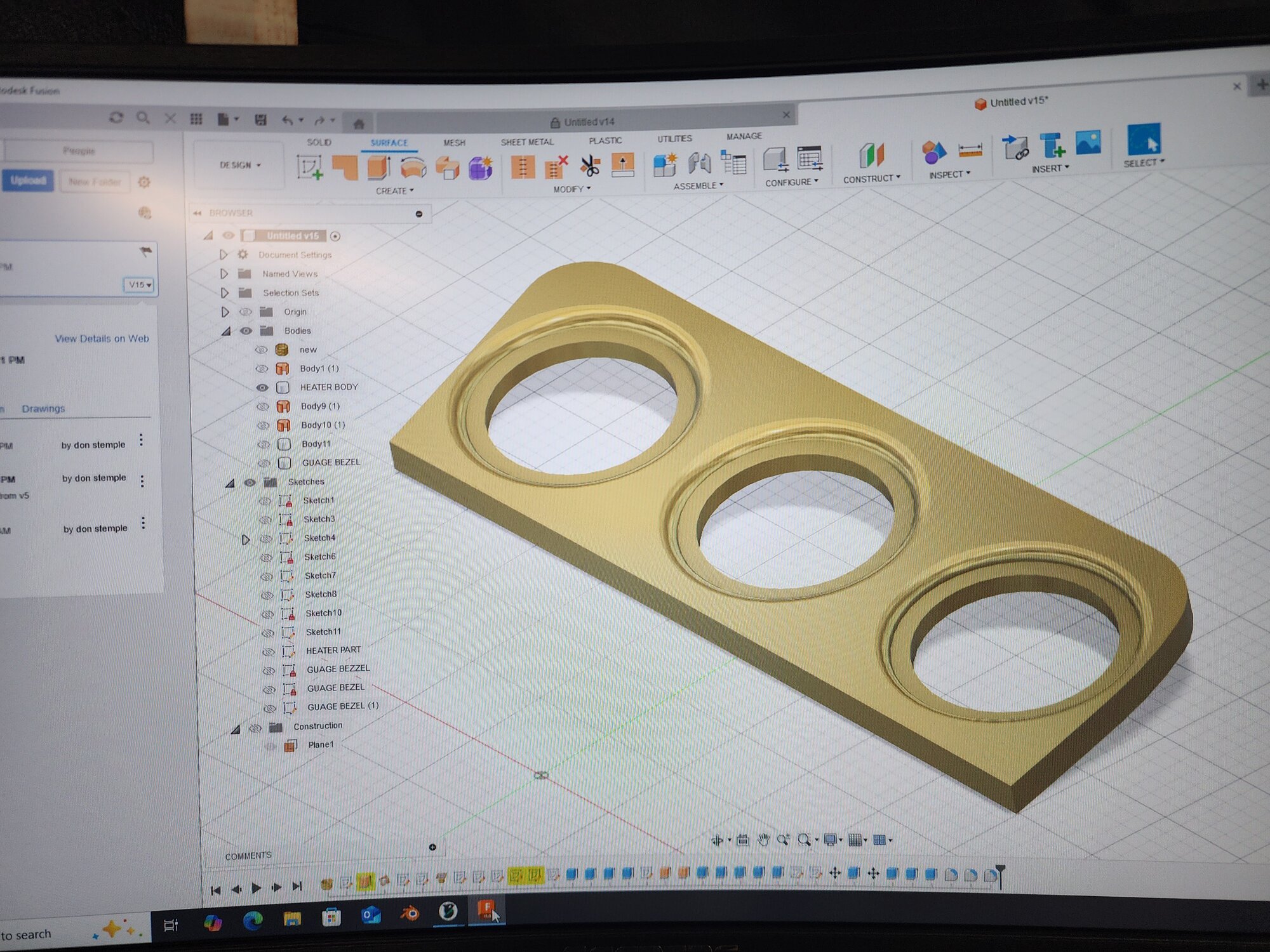Click the Look At navigation icon

point(742,840)
